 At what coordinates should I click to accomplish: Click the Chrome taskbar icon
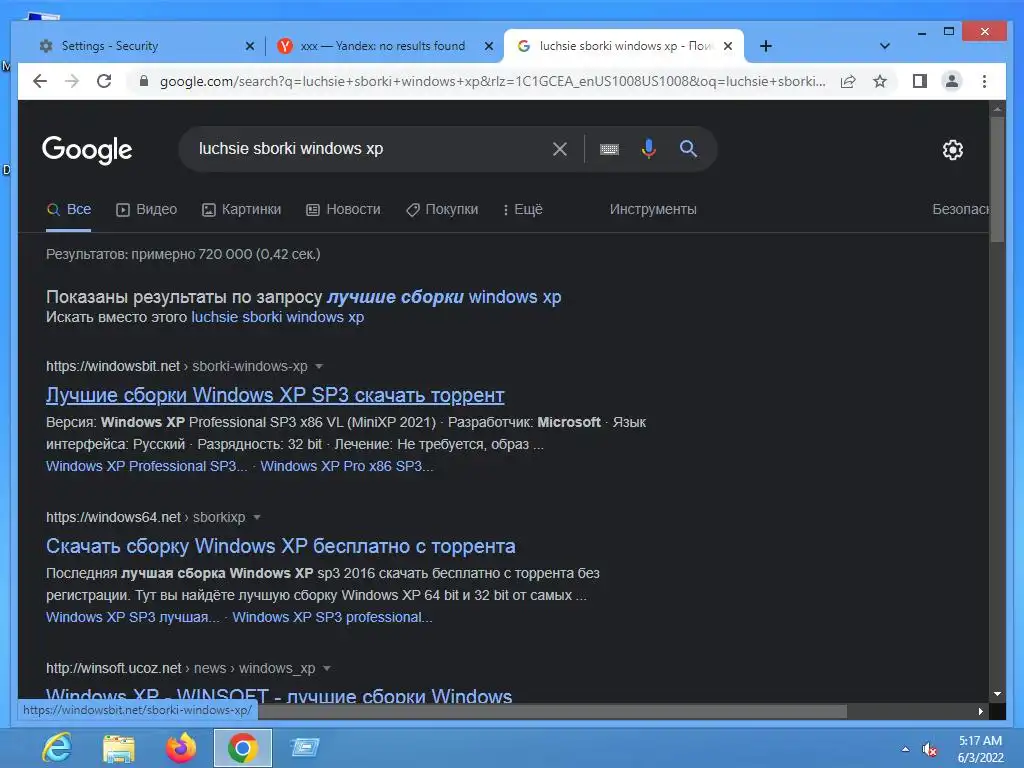[x=242, y=748]
